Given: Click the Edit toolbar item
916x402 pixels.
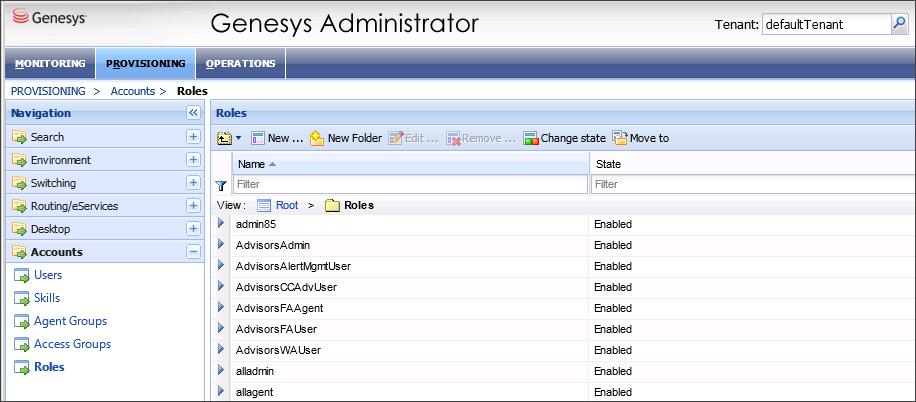Looking at the screenshot, I should coord(414,138).
